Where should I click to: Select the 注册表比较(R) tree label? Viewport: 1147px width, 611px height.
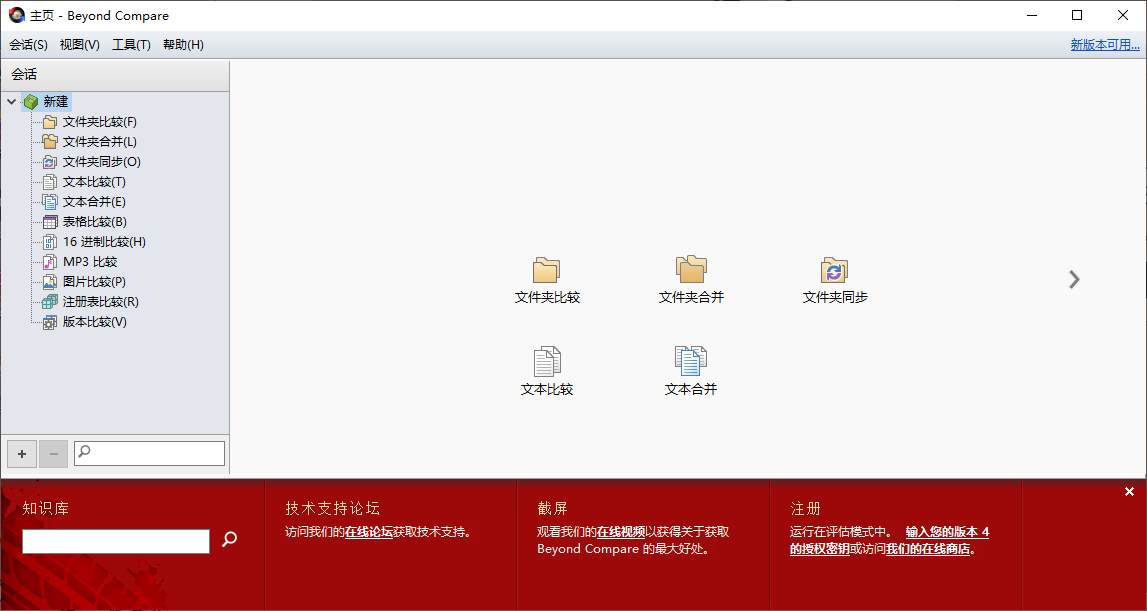pos(100,301)
